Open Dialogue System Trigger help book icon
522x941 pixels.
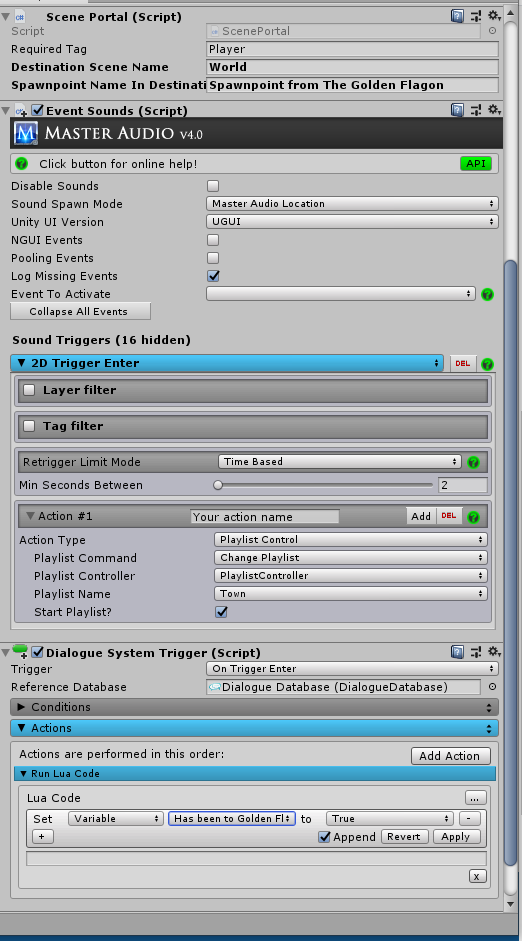[x=457, y=652]
